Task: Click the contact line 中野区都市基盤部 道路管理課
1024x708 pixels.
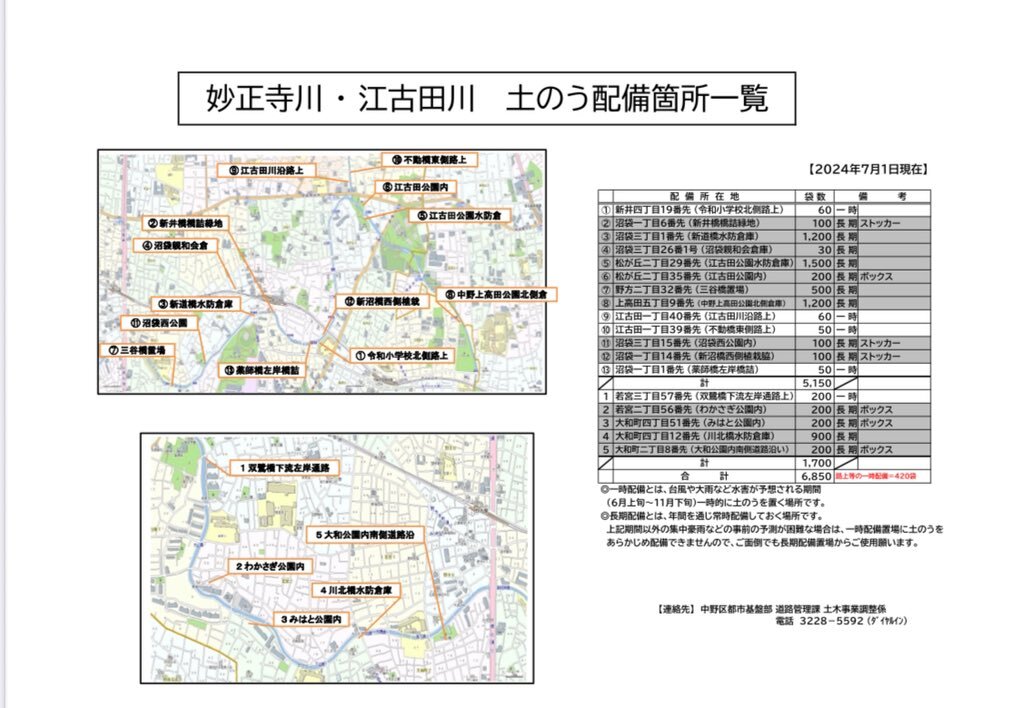Action: tap(773, 609)
